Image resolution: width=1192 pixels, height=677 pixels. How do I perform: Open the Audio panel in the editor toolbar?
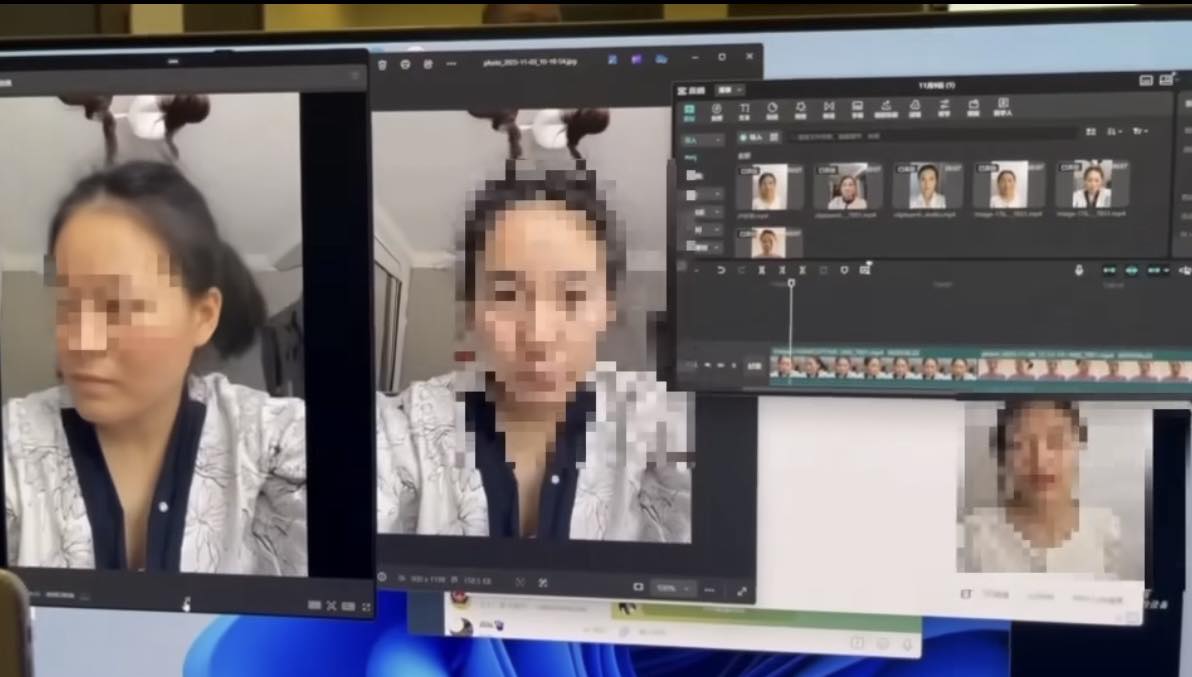[x=716, y=110]
